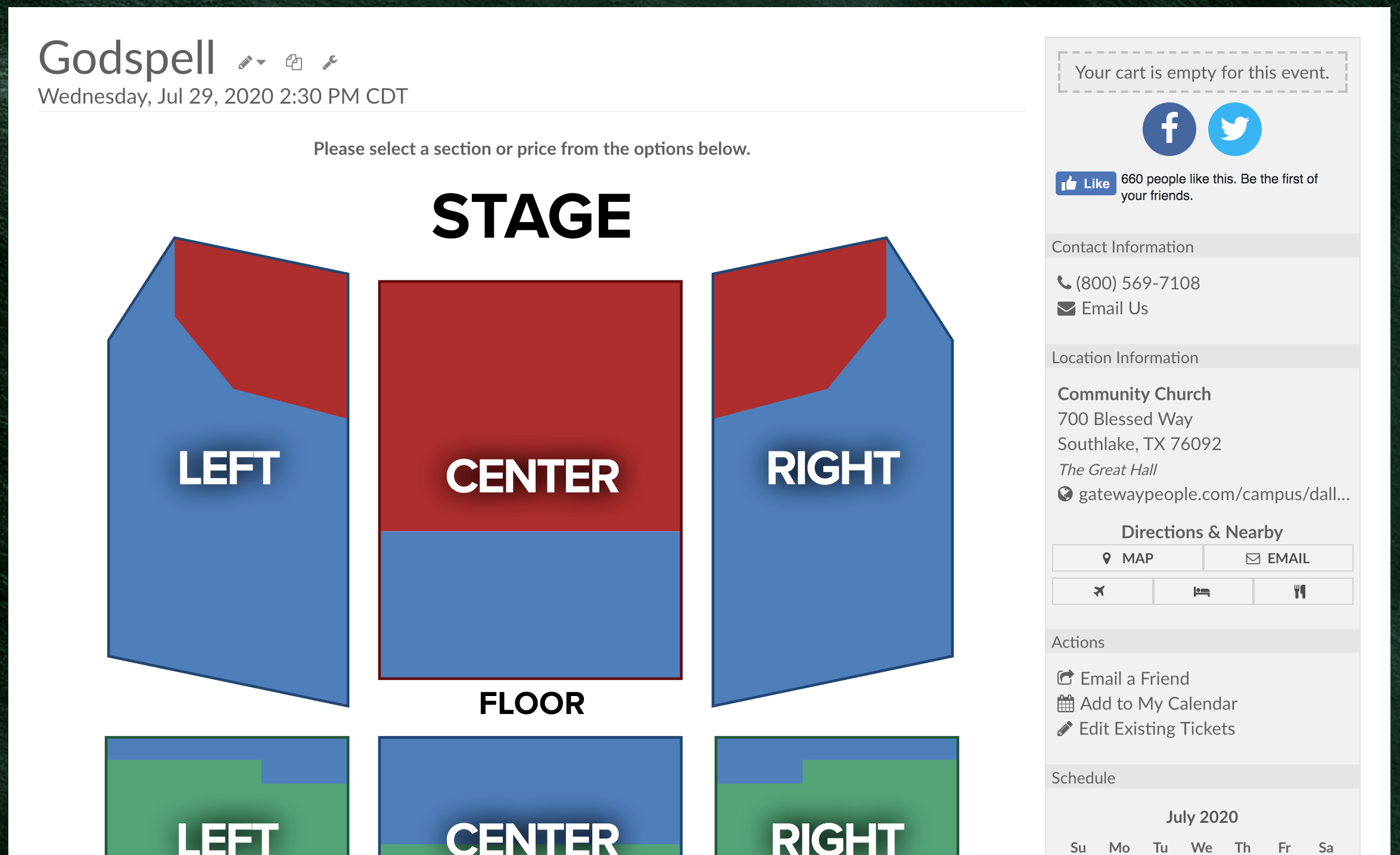The image size is (1400, 855).
Task: Toggle the Facebook Like button
Action: 1085,183
